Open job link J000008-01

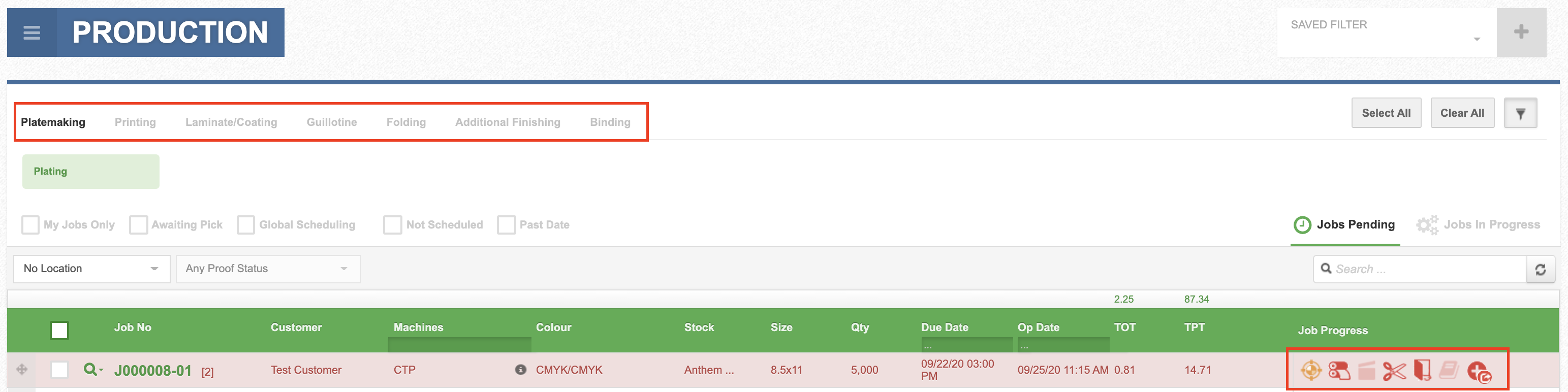[153, 371]
